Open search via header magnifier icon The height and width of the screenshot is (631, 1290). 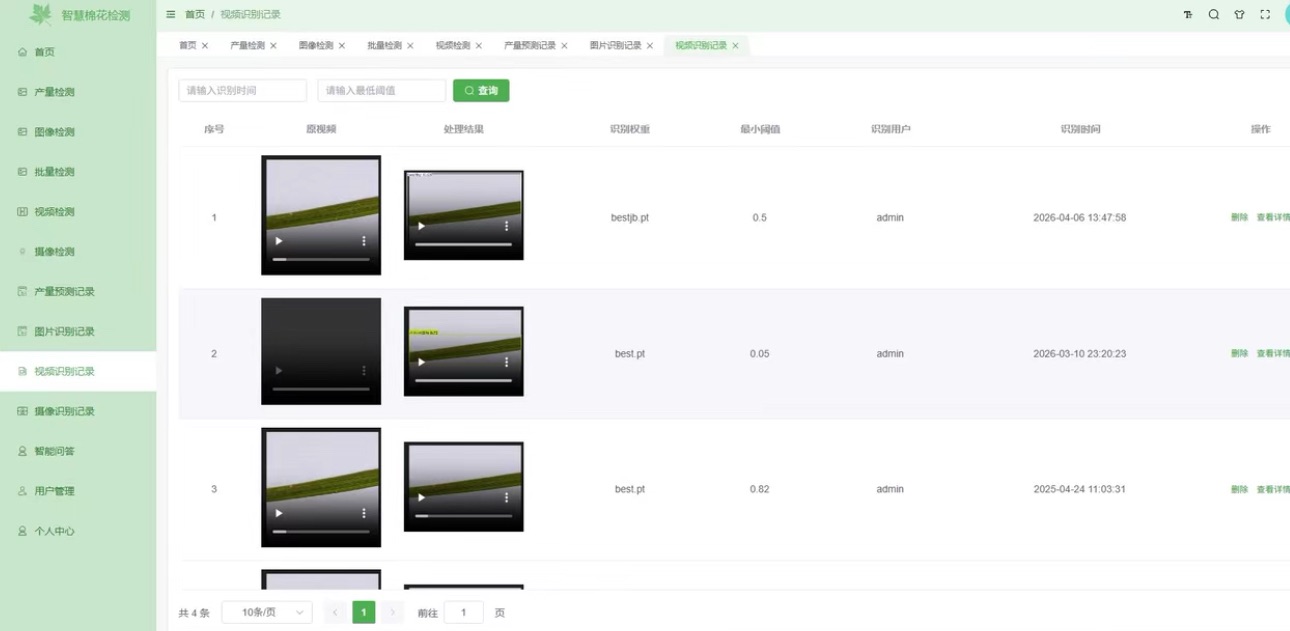click(x=1213, y=15)
